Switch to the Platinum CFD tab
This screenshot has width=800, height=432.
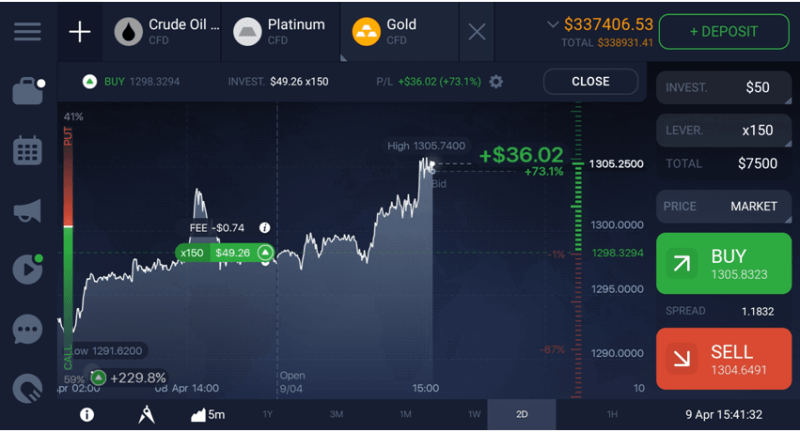[281, 32]
